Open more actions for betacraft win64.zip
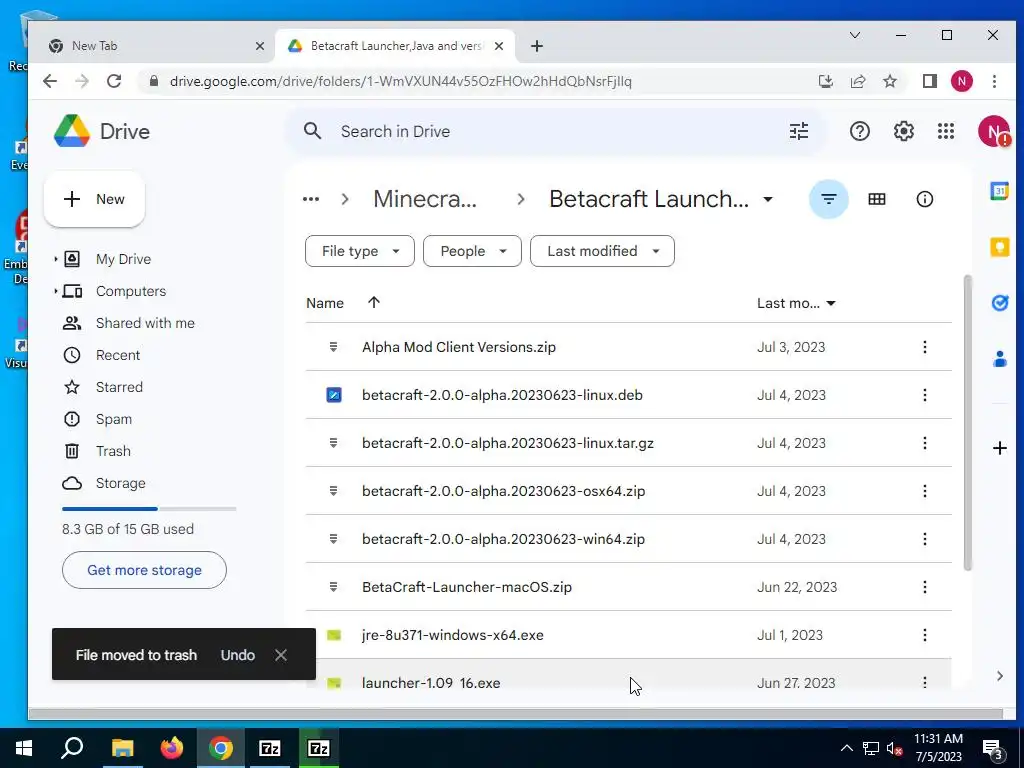This screenshot has width=1024, height=768. (x=924, y=539)
